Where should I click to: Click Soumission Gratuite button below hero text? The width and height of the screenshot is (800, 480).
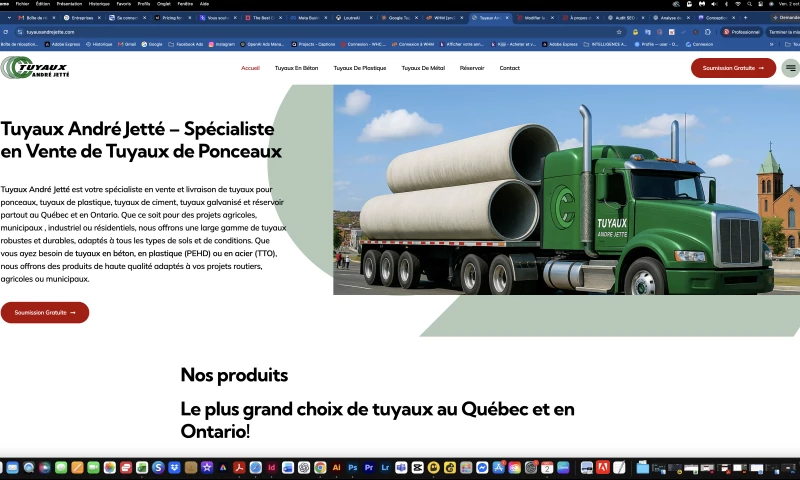click(45, 312)
